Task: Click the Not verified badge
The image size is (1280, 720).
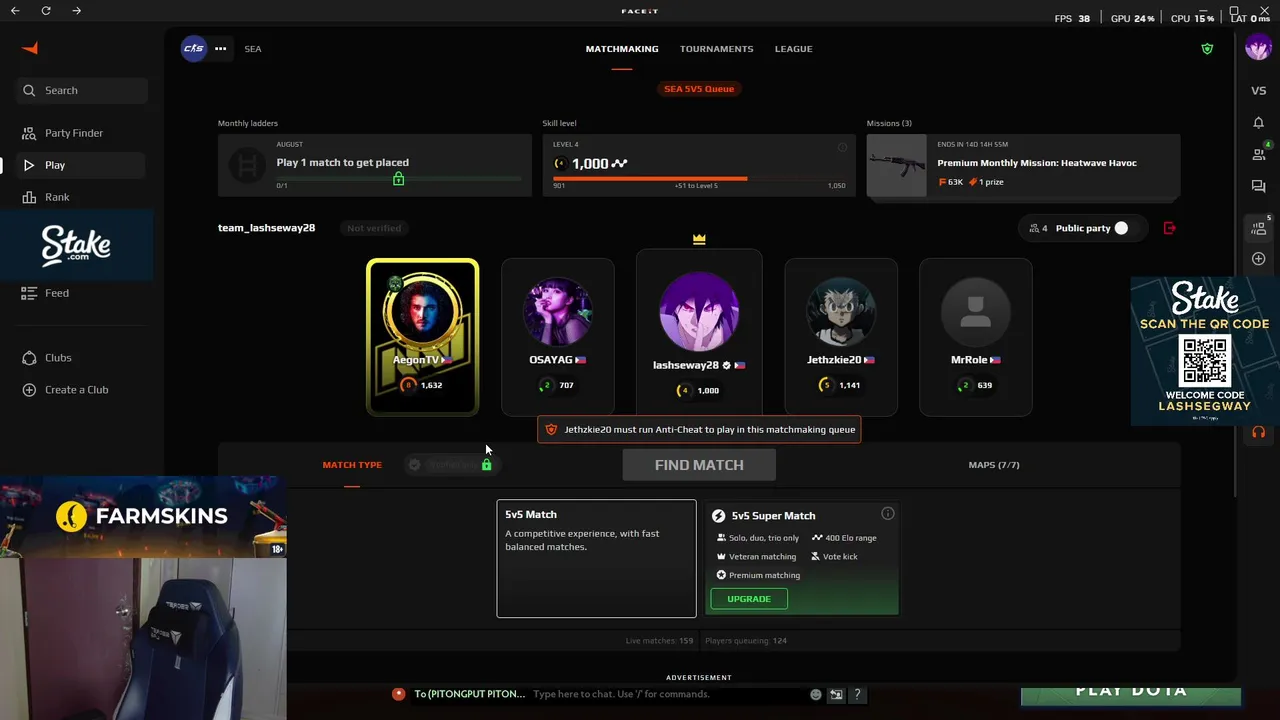Action: tap(374, 228)
